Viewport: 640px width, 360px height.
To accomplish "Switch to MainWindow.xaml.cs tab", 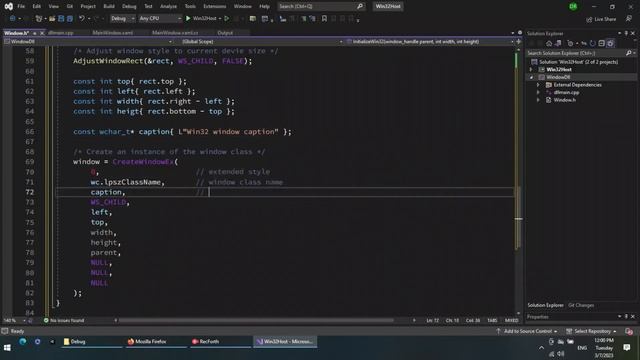I will 175,33.
